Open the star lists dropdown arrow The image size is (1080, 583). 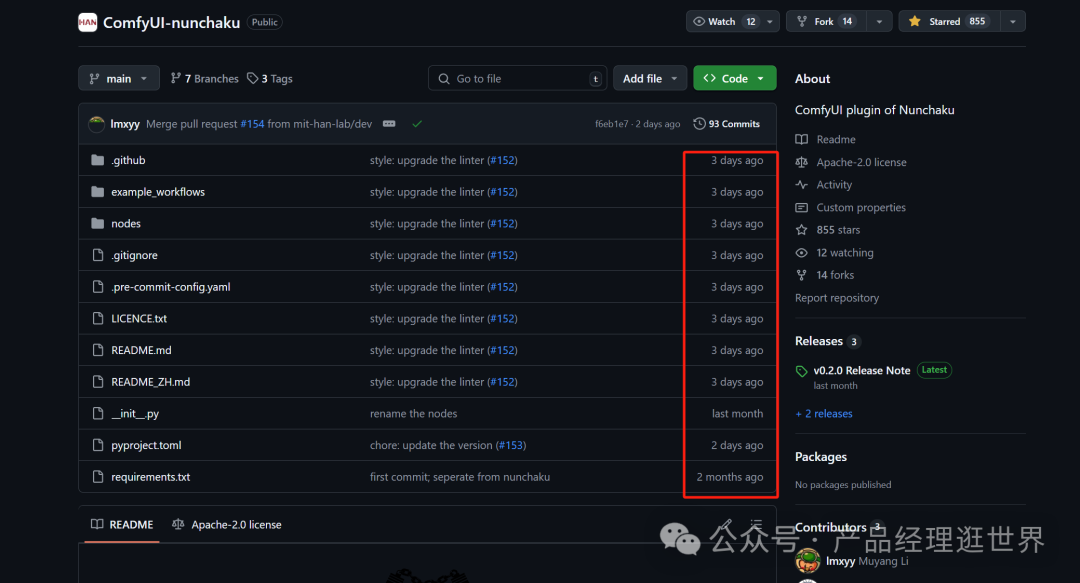pyautogui.click(x=1012, y=21)
